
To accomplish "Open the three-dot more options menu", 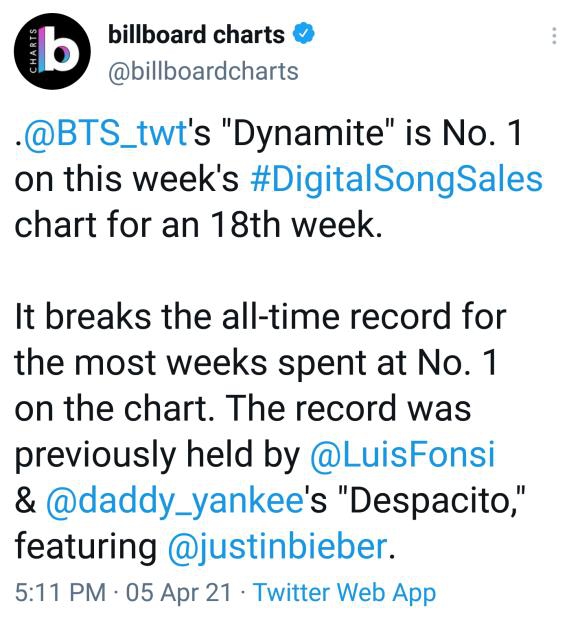I will click(554, 36).
